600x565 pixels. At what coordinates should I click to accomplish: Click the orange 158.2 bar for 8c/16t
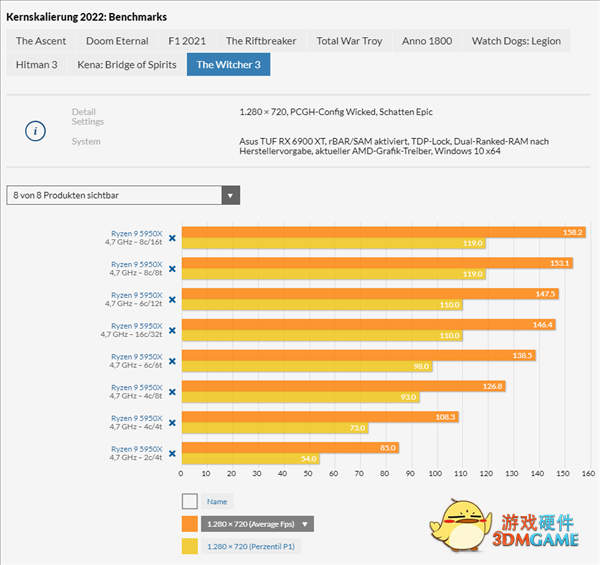pyautogui.click(x=384, y=232)
